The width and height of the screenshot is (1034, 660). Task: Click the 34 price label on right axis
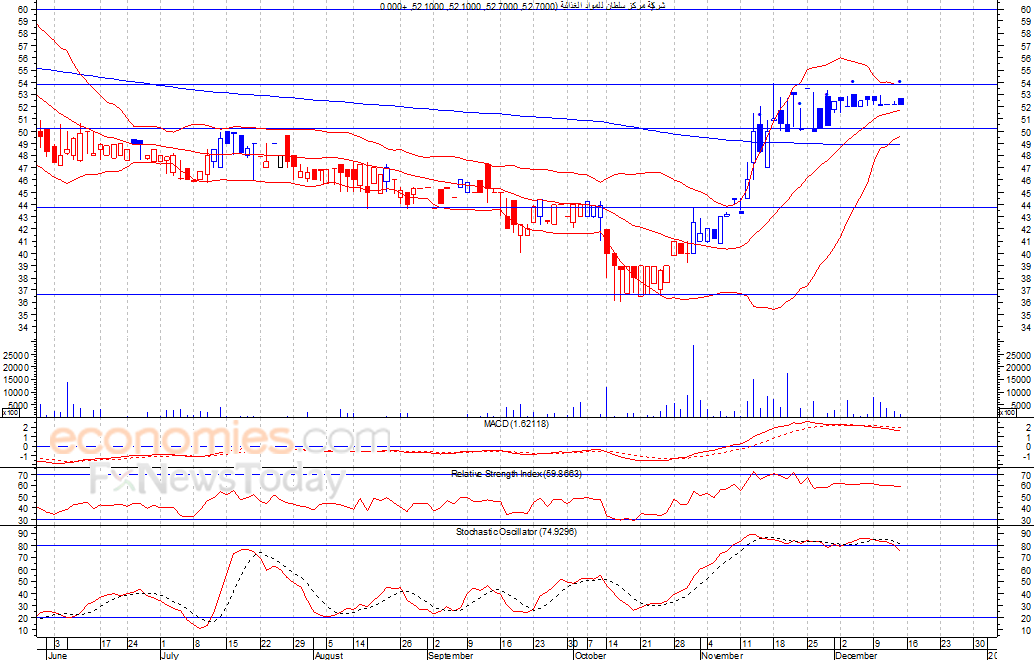(x=1025, y=327)
